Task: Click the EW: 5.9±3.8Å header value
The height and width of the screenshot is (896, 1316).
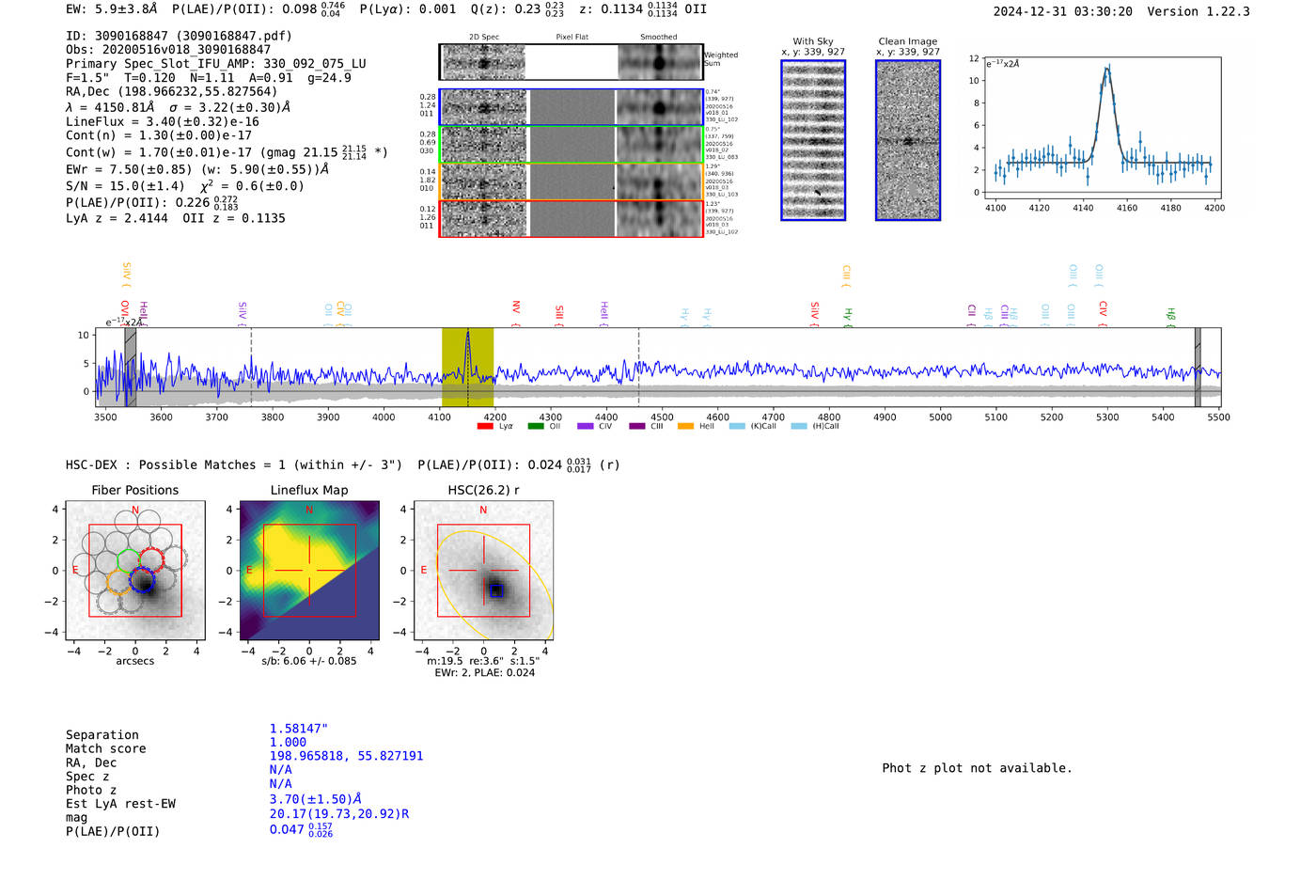Action: pos(112,9)
